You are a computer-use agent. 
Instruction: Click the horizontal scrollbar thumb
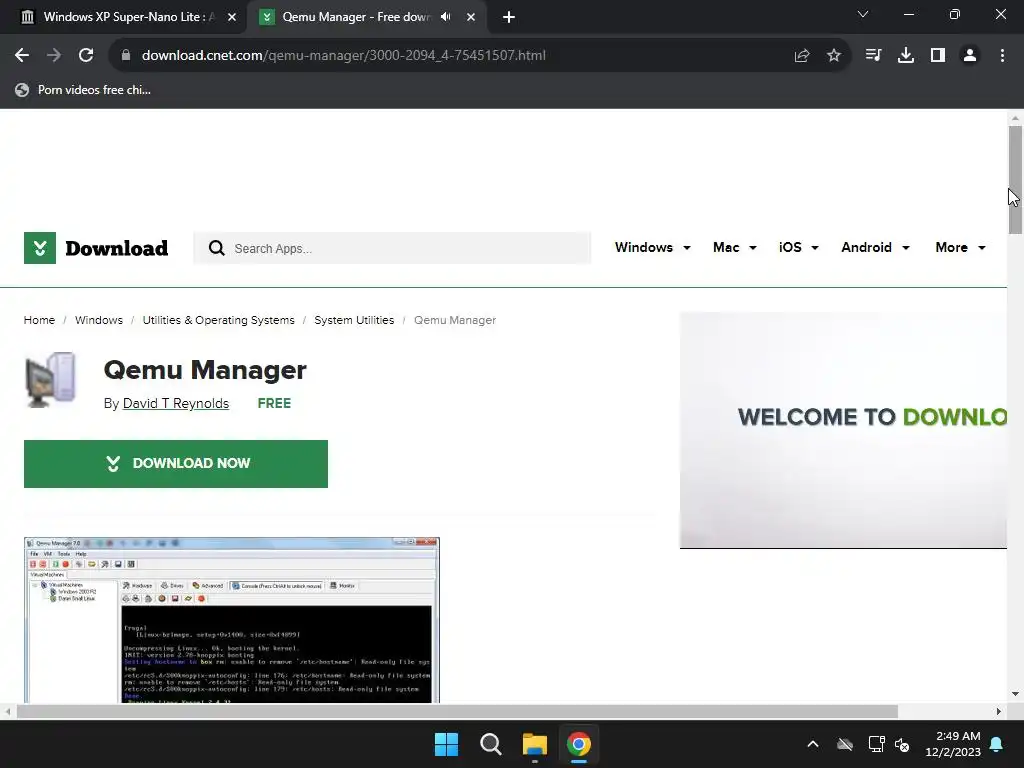click(x=457, y=711)
